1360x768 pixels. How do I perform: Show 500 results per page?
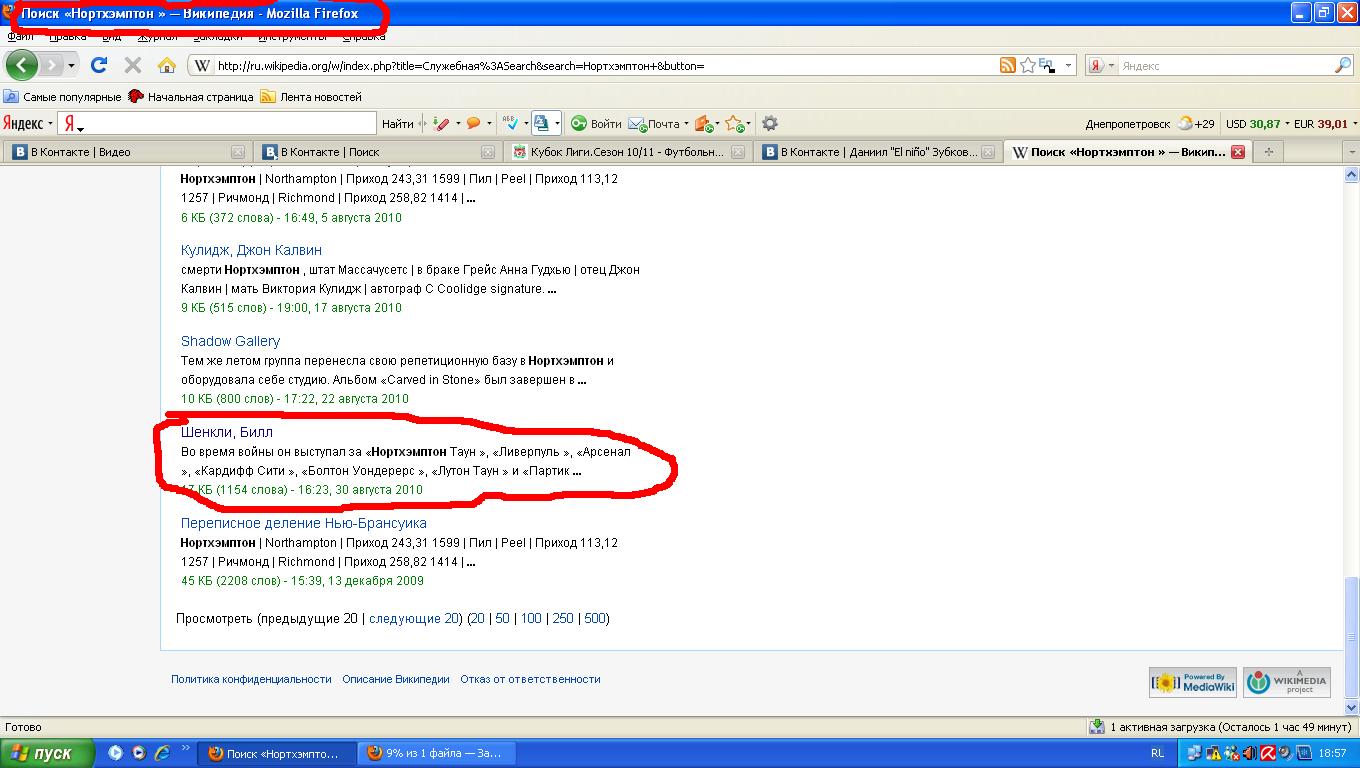[595, 619]
